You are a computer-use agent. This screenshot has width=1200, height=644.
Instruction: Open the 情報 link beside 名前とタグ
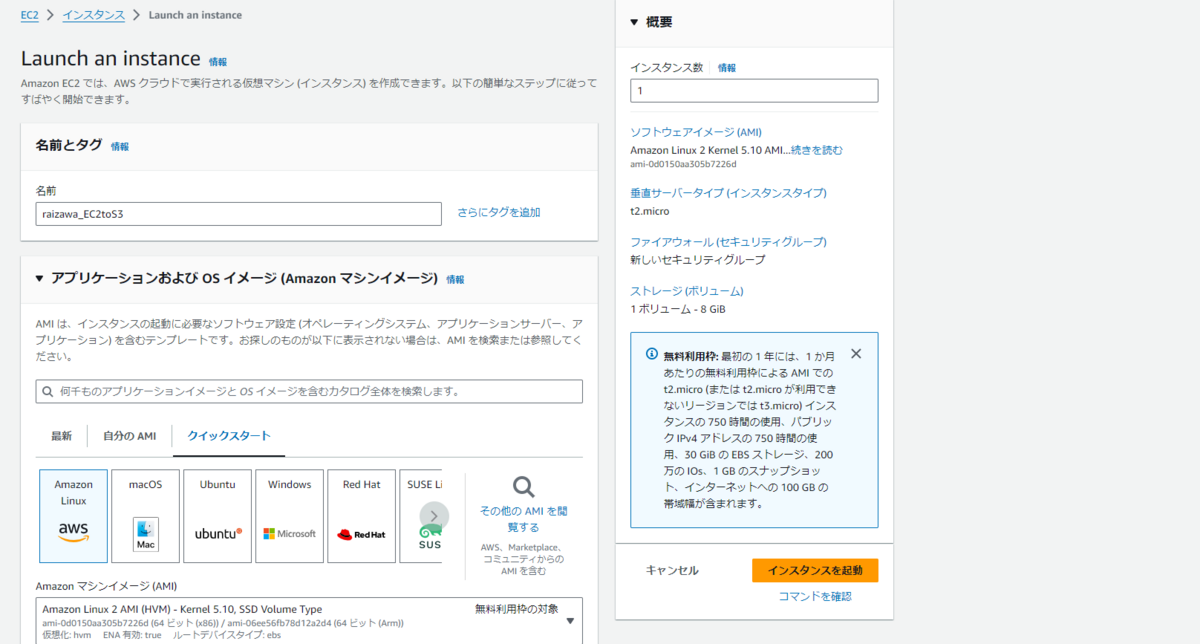pyautogui.click(x=120, y=147)
